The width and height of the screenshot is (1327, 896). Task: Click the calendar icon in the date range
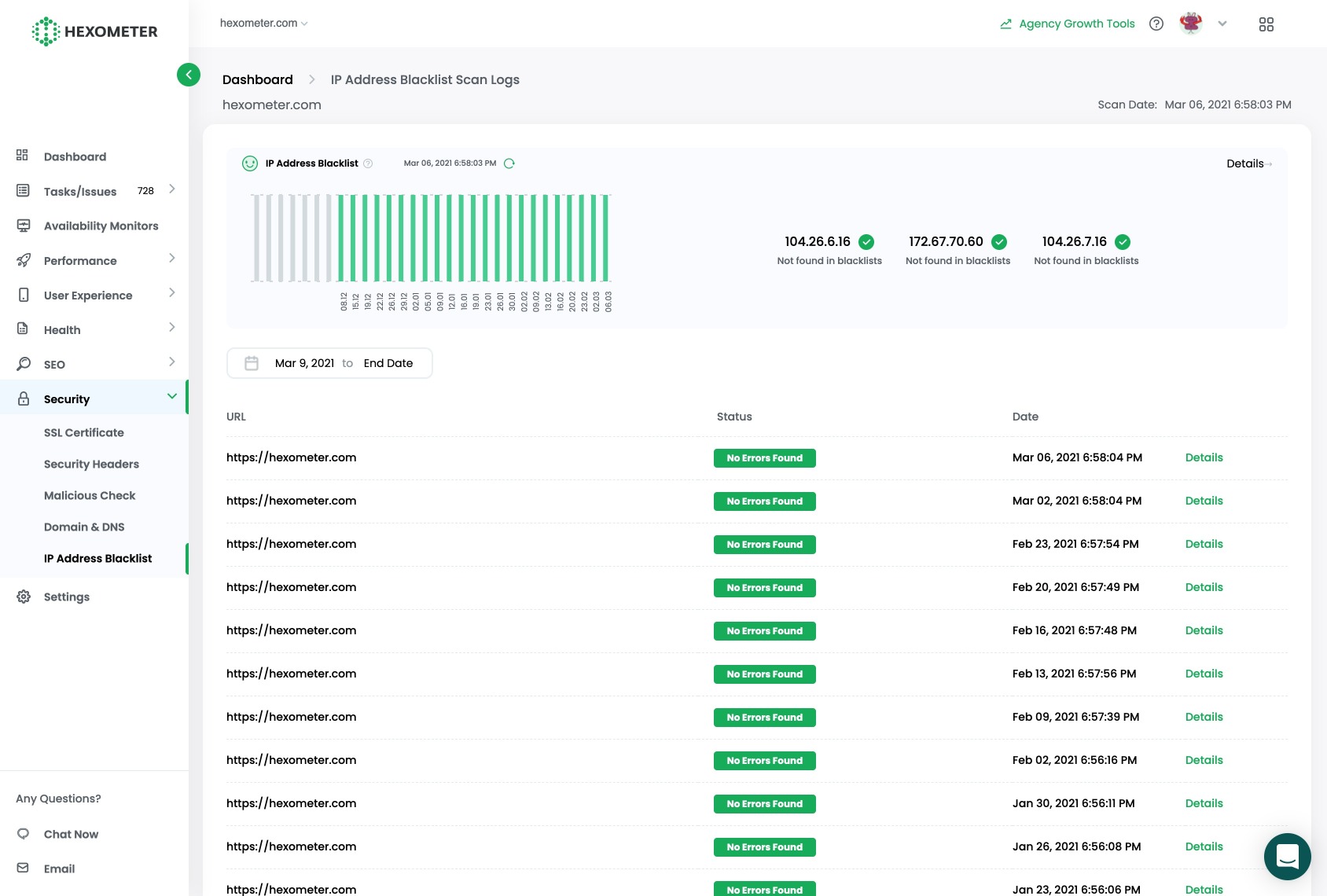point(252,363)
